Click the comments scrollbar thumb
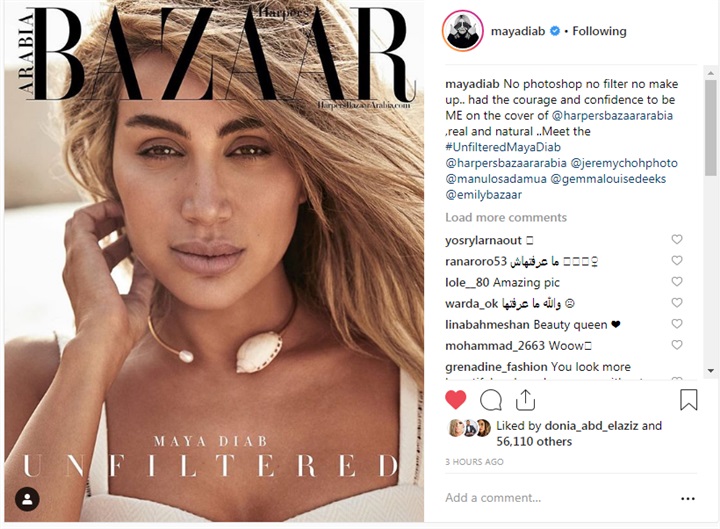 [x=710, y=127]
